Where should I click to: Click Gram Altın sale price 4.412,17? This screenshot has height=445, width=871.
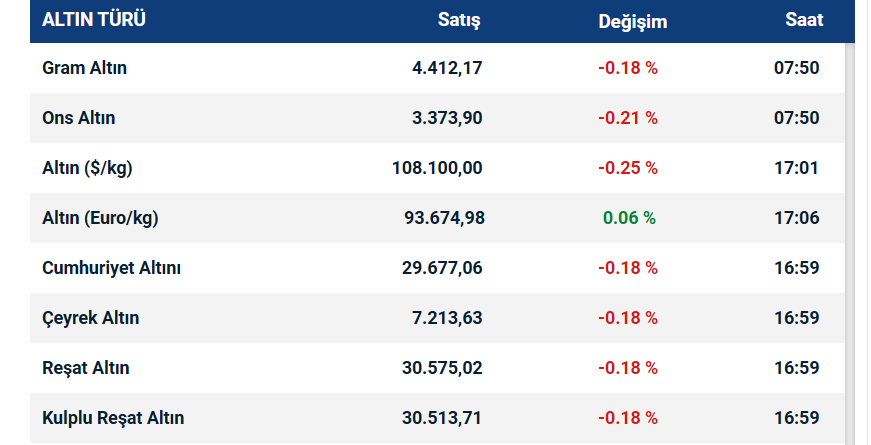[447, 68]
